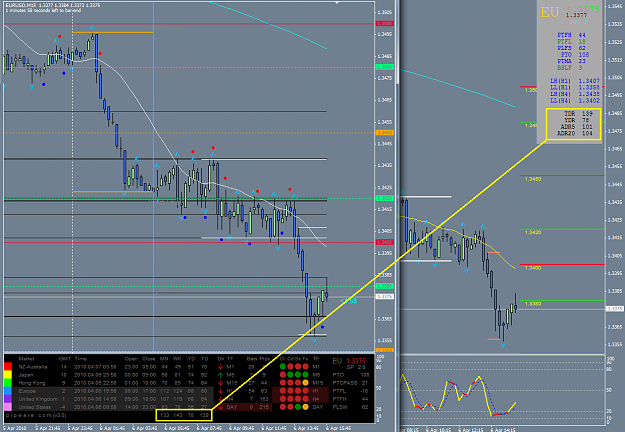Viewport: 625px width, 432px height.
Task: Click the LL(H1) 1.3358 line
Action: (x=575, y=87)
